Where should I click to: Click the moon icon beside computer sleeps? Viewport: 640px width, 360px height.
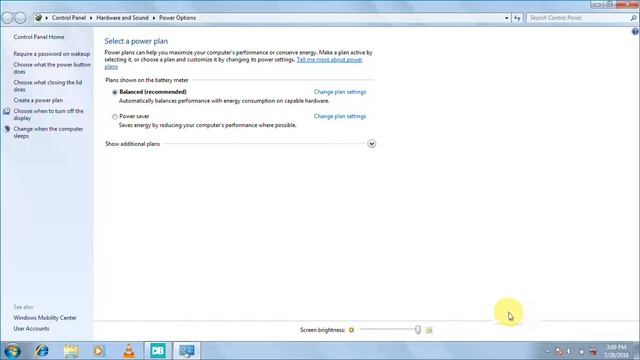[x=7, y=129]
